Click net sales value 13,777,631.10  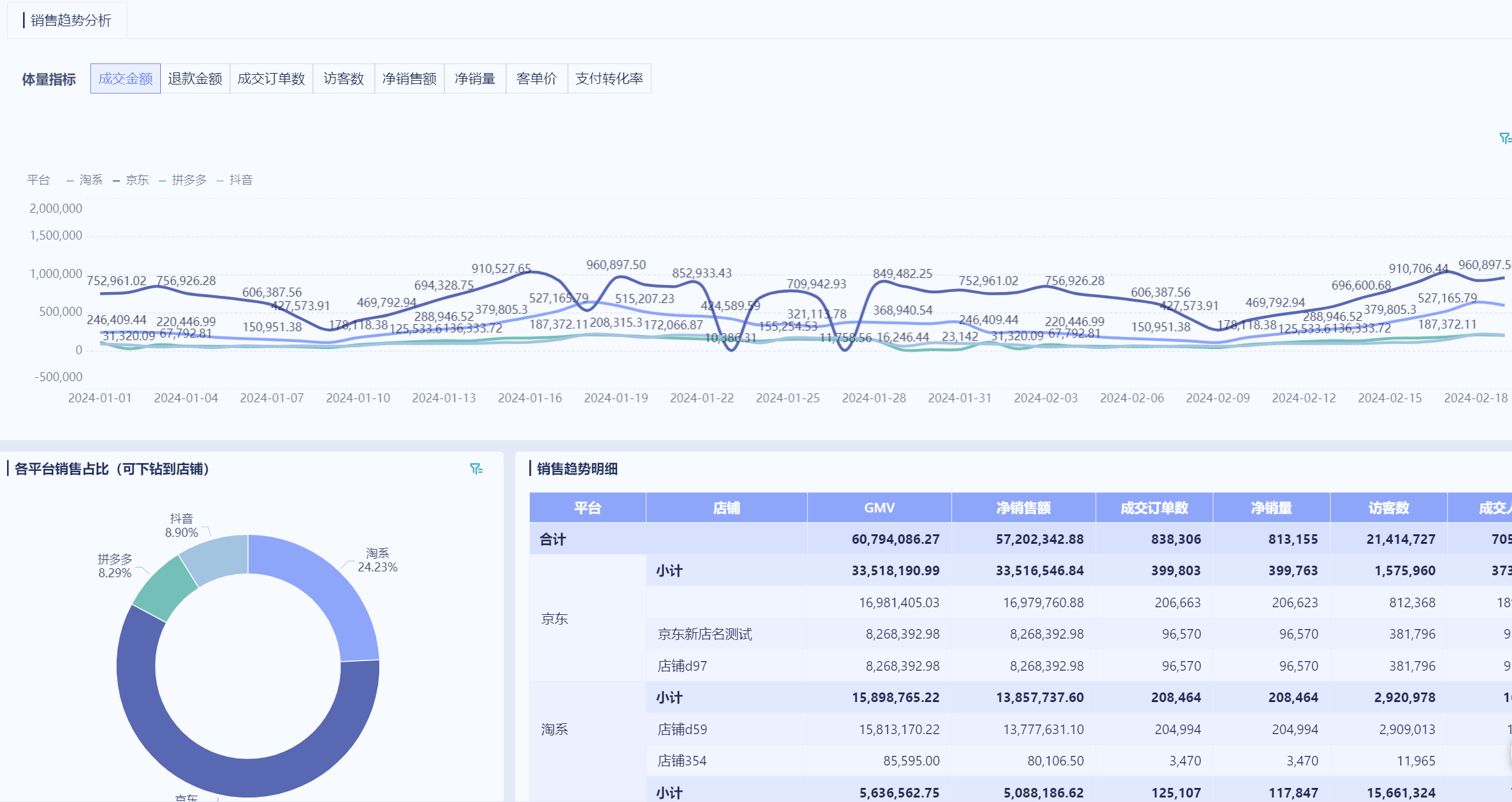1043,730
